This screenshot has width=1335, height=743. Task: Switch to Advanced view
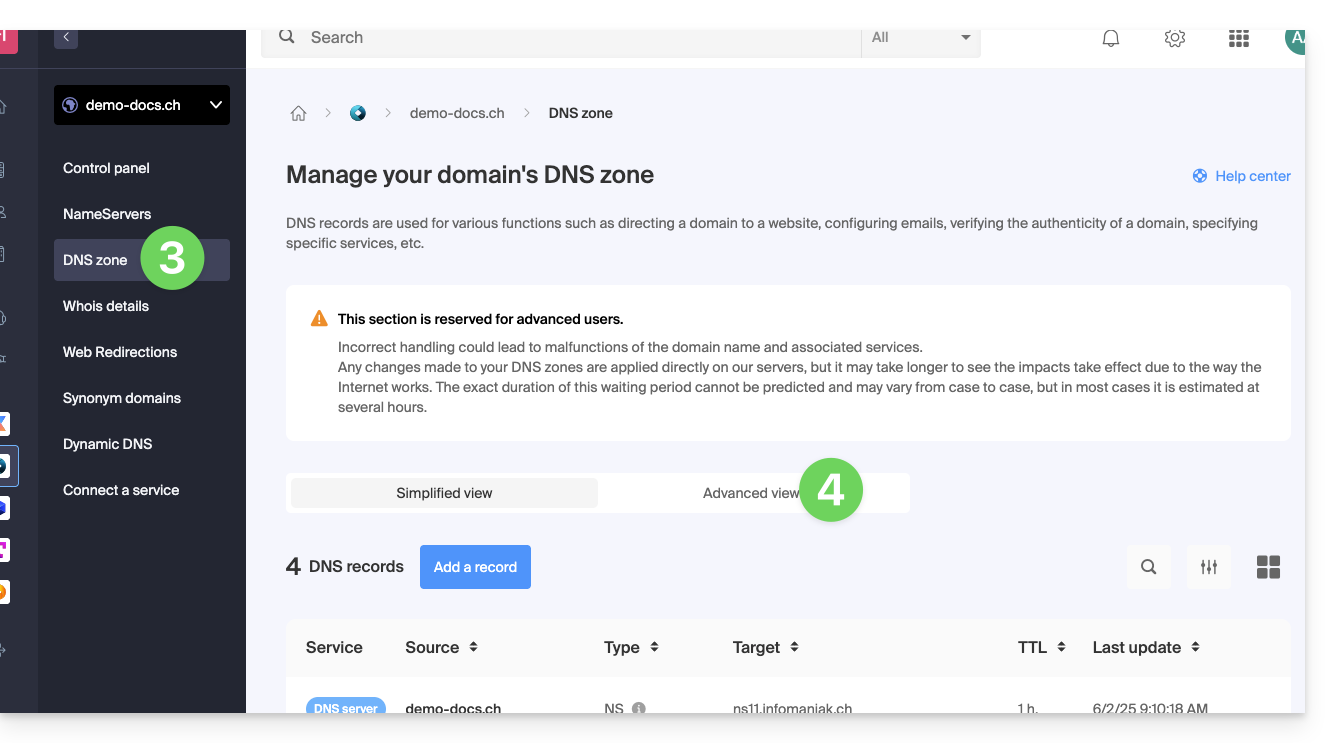[752, 493]
